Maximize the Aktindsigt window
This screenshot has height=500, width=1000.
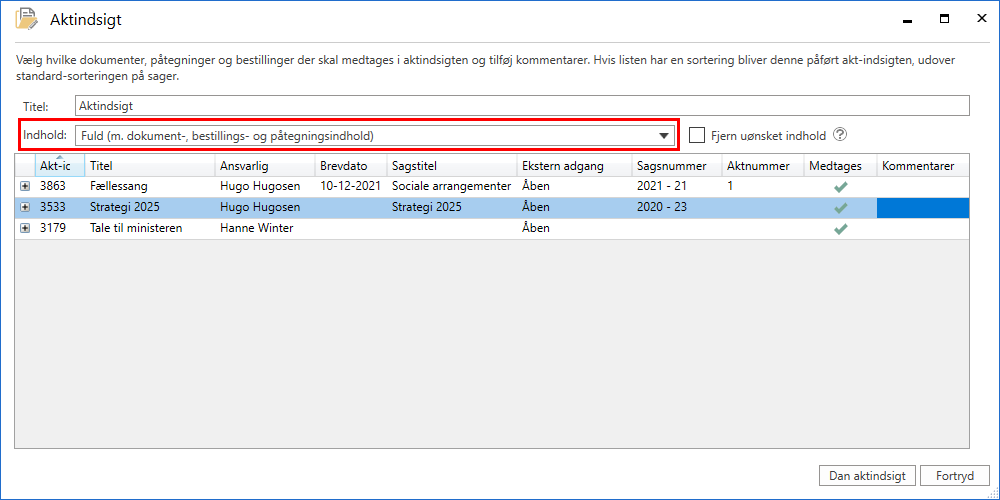click(x=943, y=19)
